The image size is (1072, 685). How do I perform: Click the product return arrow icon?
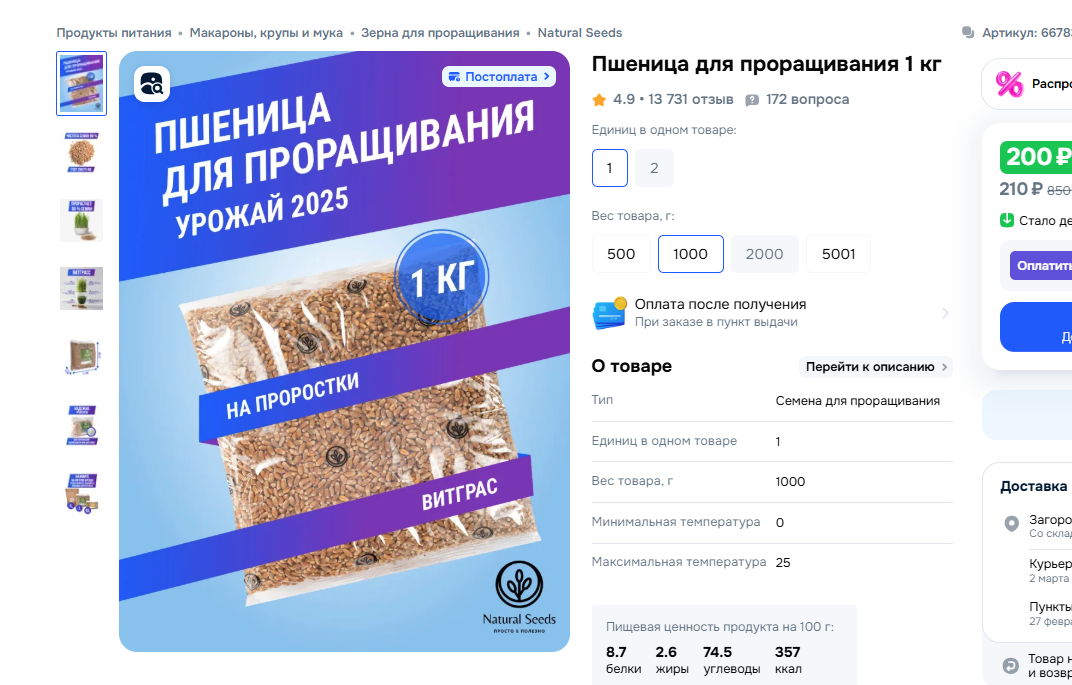click(1010, 665)
